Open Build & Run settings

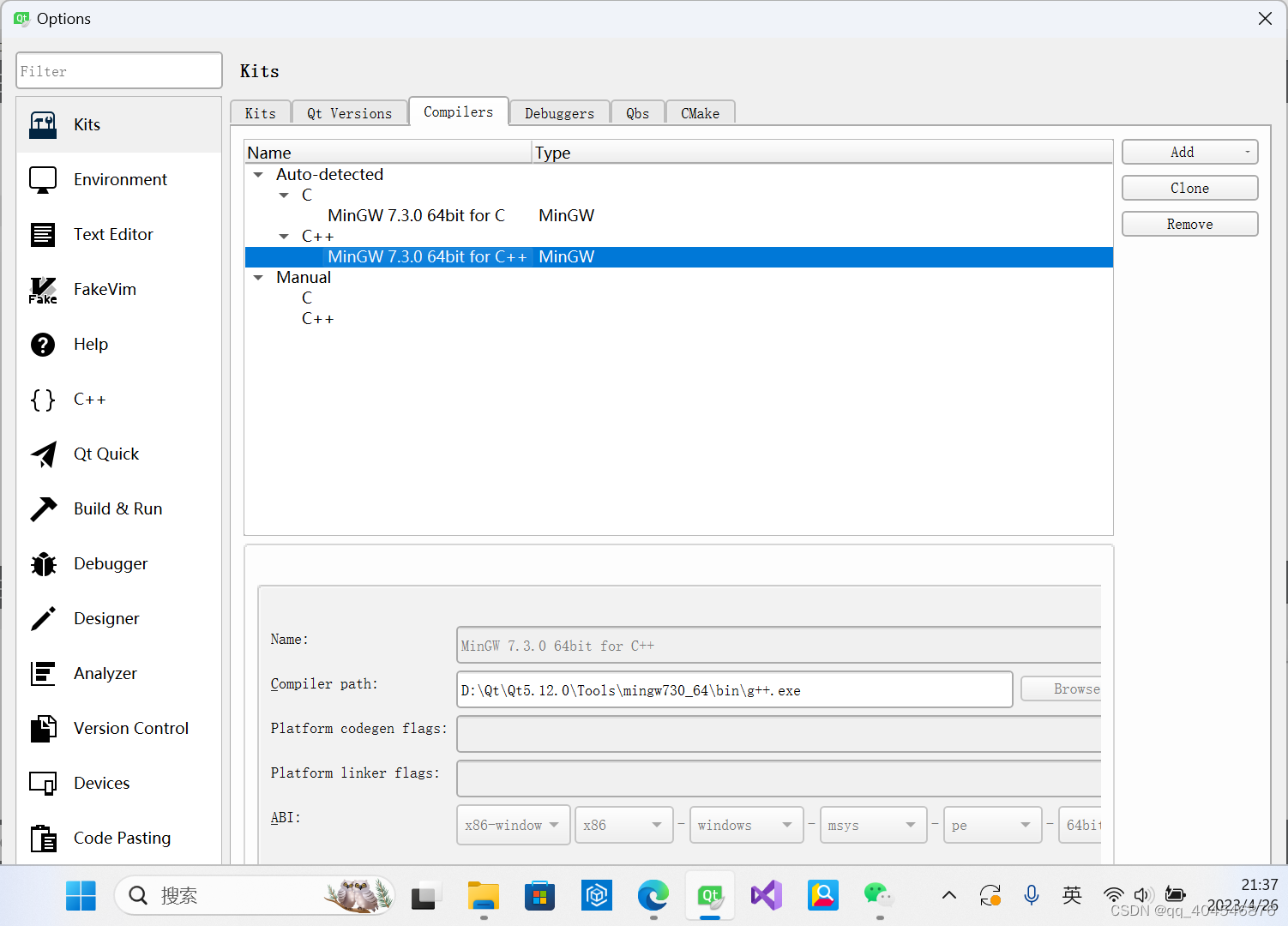coord(117,508)
